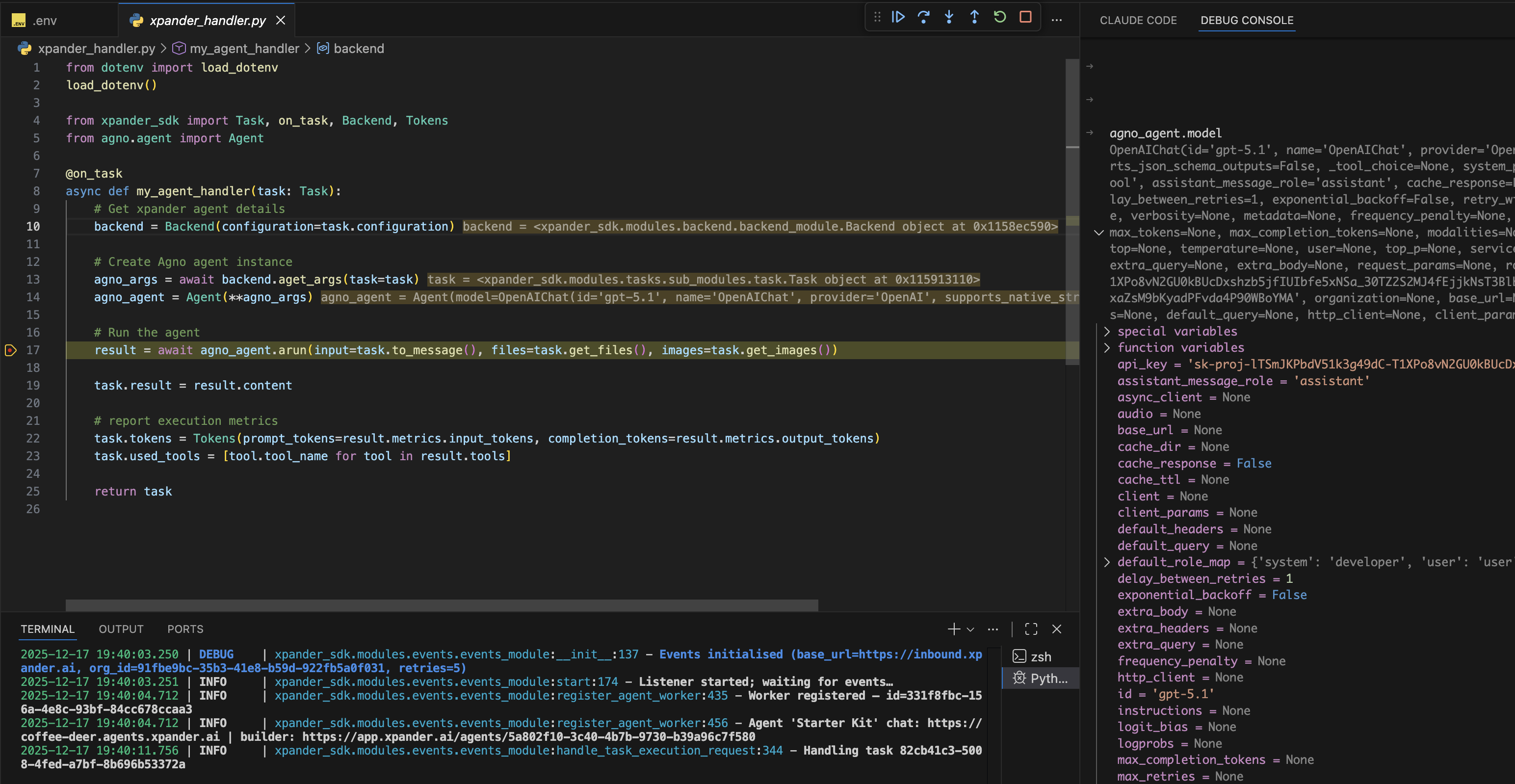1515x784 pixels.
Task: Select the Step Into debug icon
Action: click(x=949, y=17)
